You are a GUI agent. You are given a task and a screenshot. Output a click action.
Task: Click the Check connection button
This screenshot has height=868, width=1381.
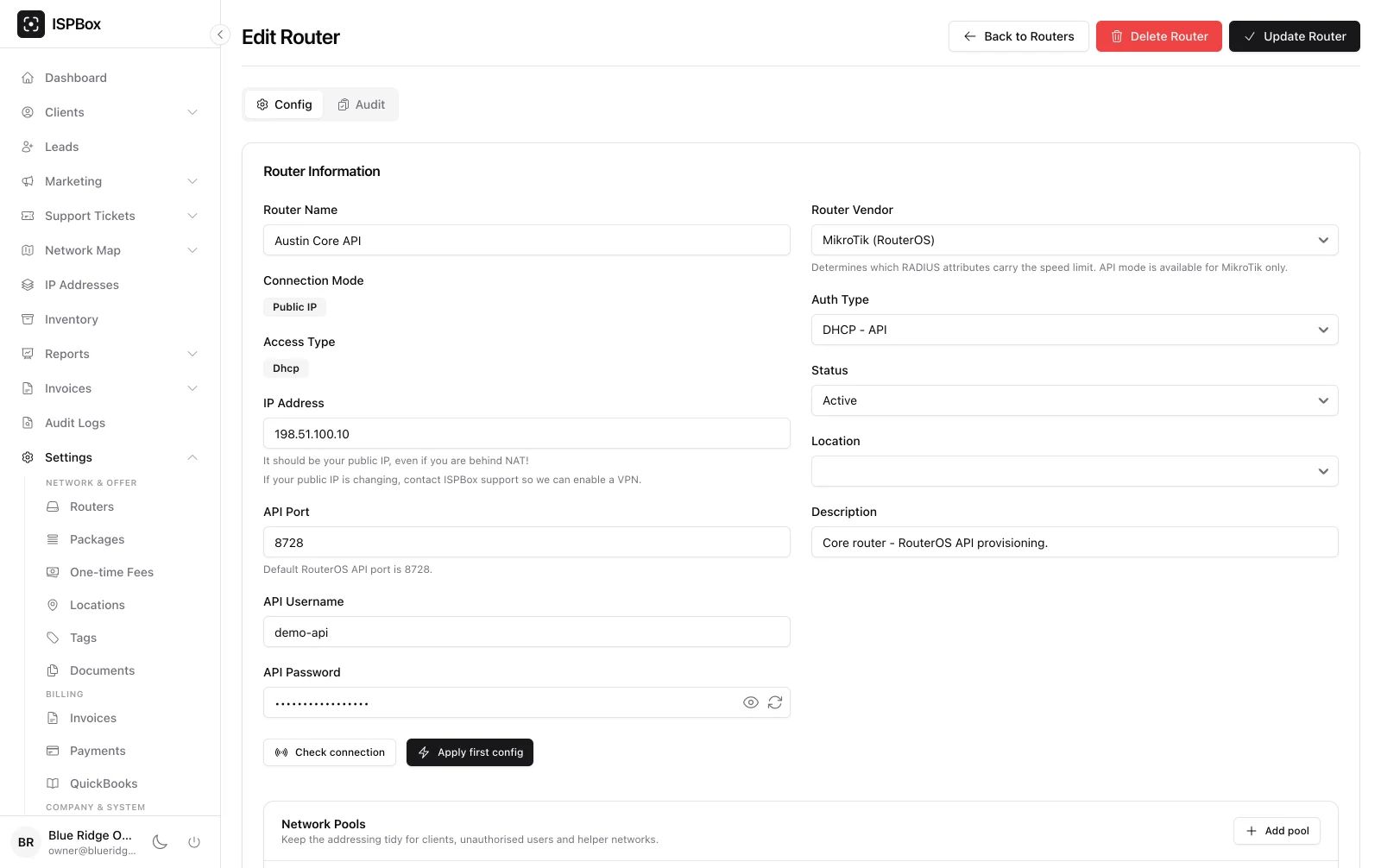(x=330, y=752)
